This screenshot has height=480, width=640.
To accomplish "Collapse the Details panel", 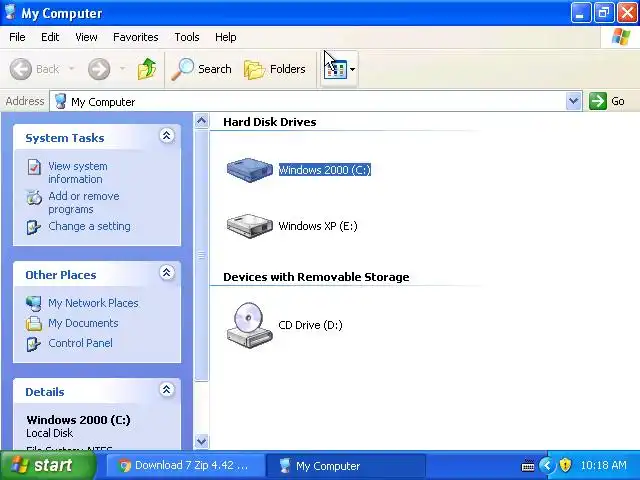I will 167,389.
